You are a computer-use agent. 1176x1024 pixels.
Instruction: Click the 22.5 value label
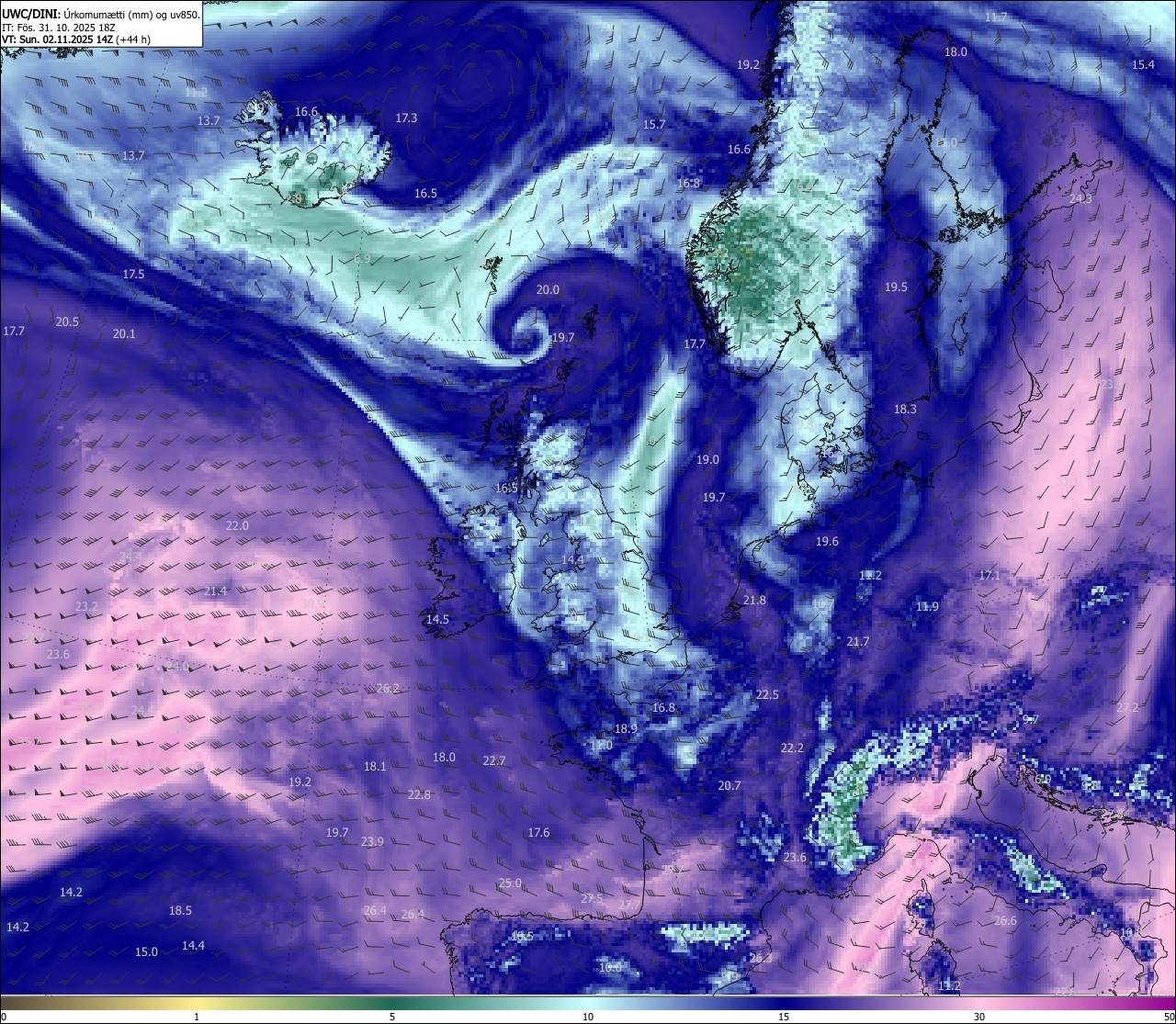point(767,694)
